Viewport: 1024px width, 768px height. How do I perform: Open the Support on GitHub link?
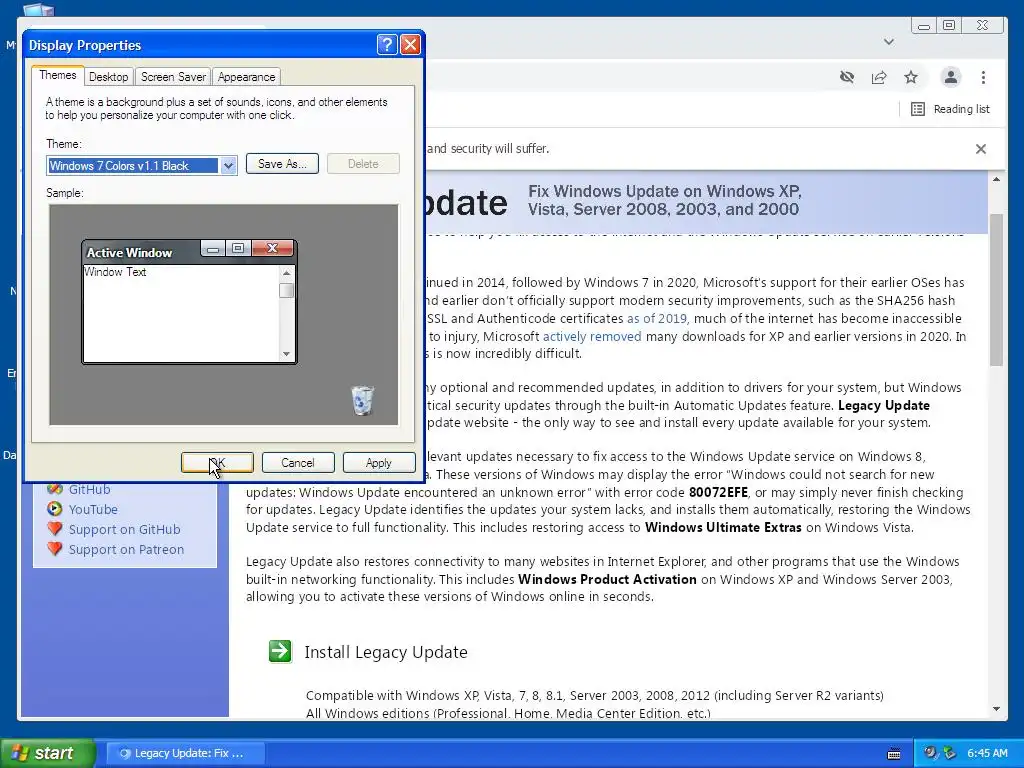(125, 530)
